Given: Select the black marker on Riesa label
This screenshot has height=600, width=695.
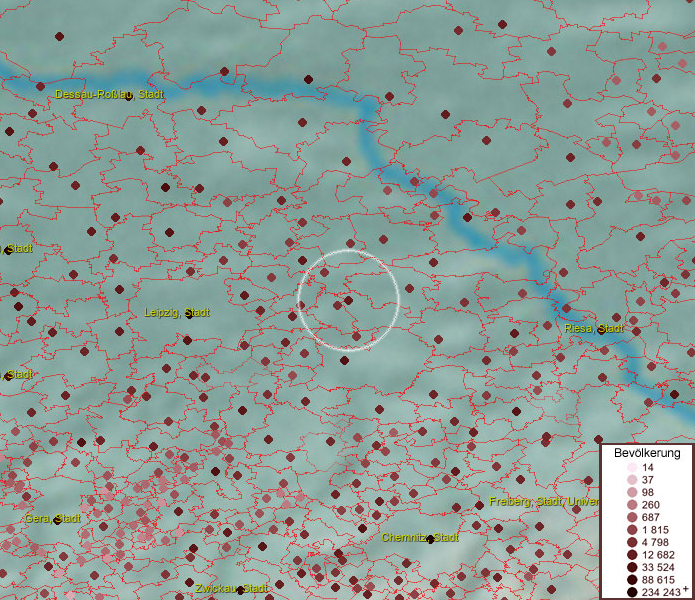Looking at the screenshot, I should (x=601, y=330).
